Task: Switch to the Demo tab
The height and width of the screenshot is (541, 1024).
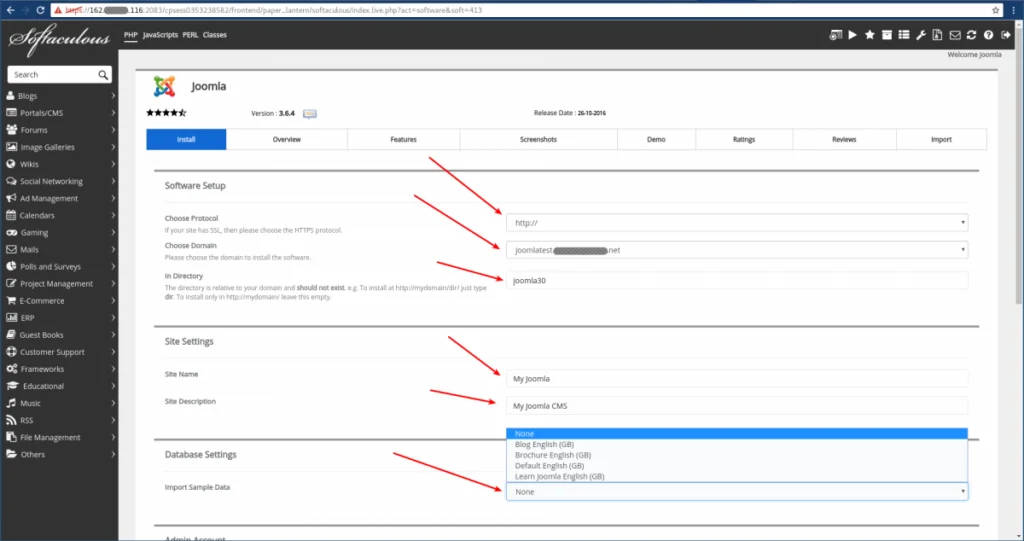Action: [x=656, y=139]
